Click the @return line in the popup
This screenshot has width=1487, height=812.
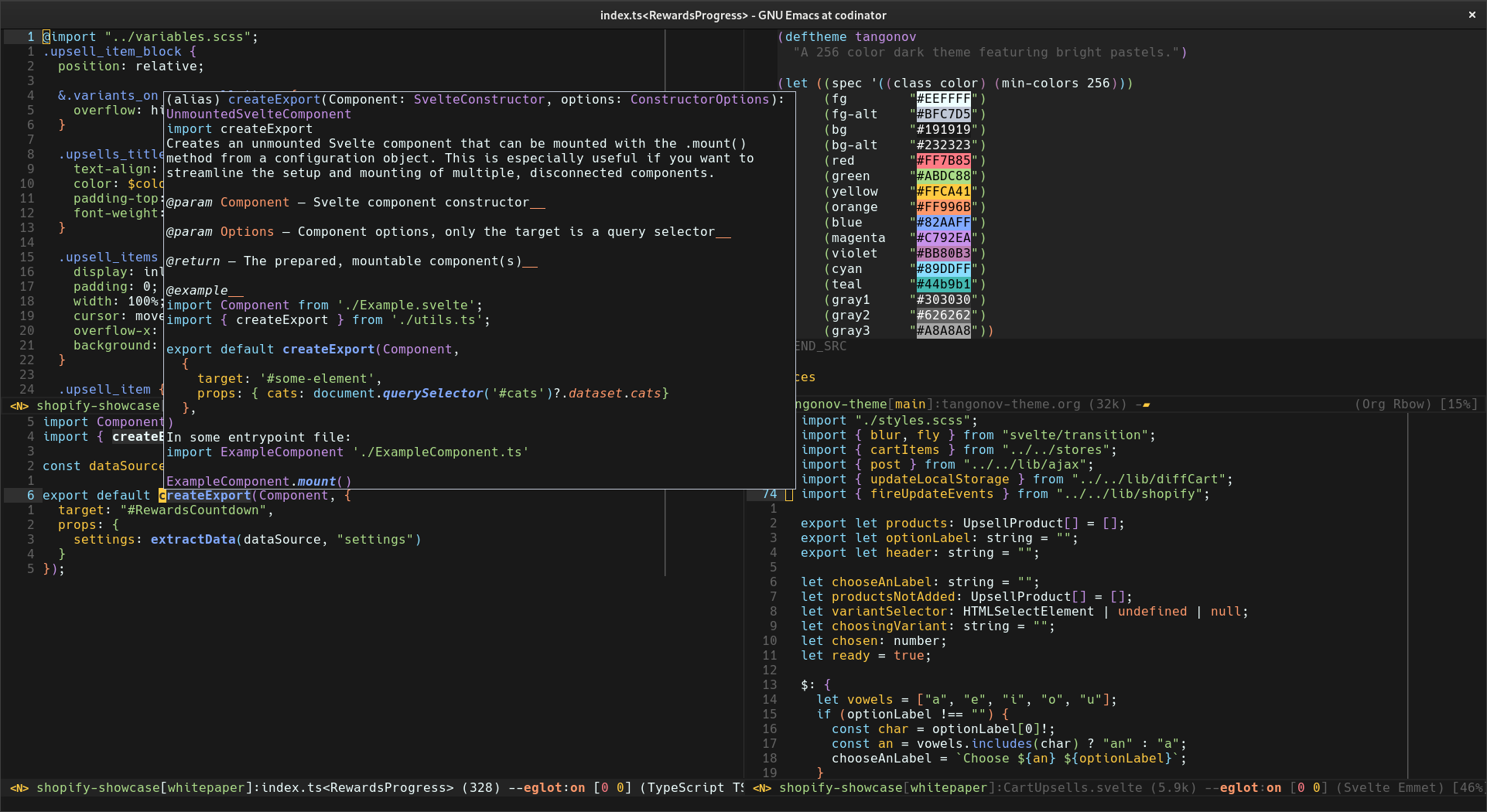click(x=352, y=261)
